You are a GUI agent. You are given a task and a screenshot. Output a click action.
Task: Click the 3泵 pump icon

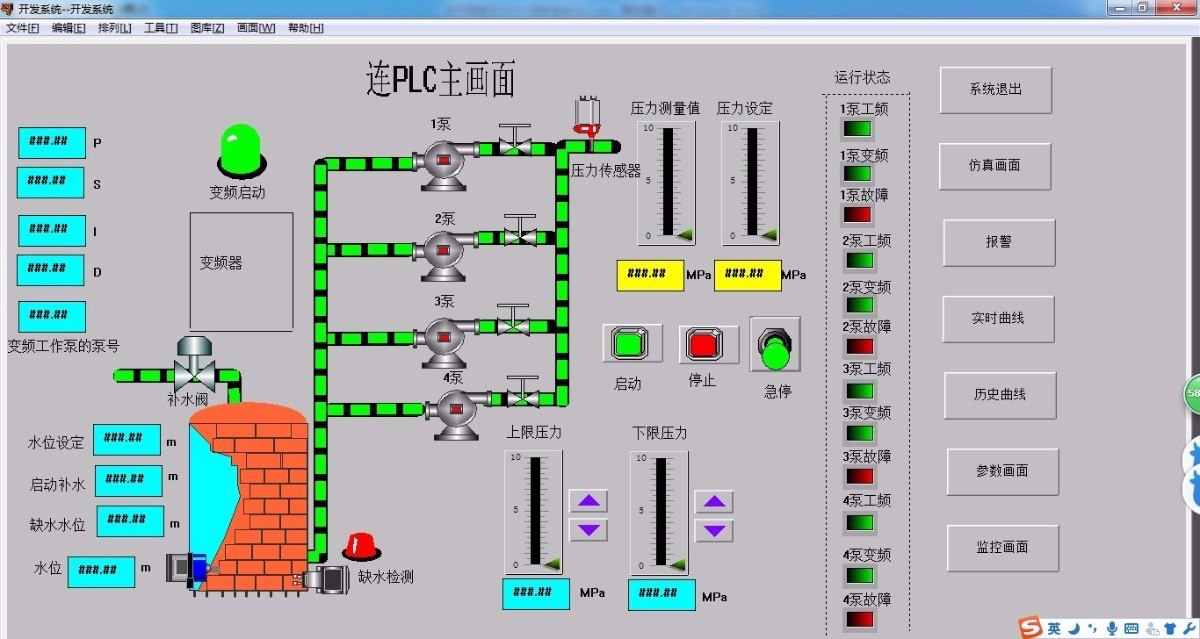click(x=442, y=341)
